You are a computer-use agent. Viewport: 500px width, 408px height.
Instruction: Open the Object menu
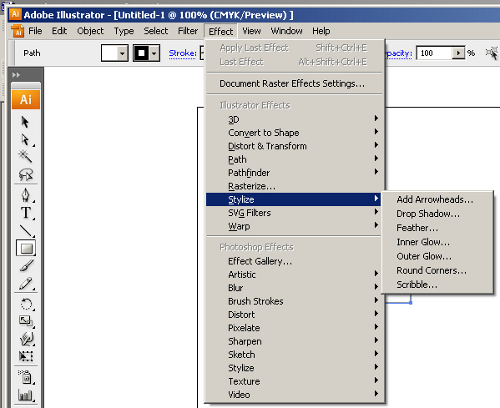click(90, 31)
